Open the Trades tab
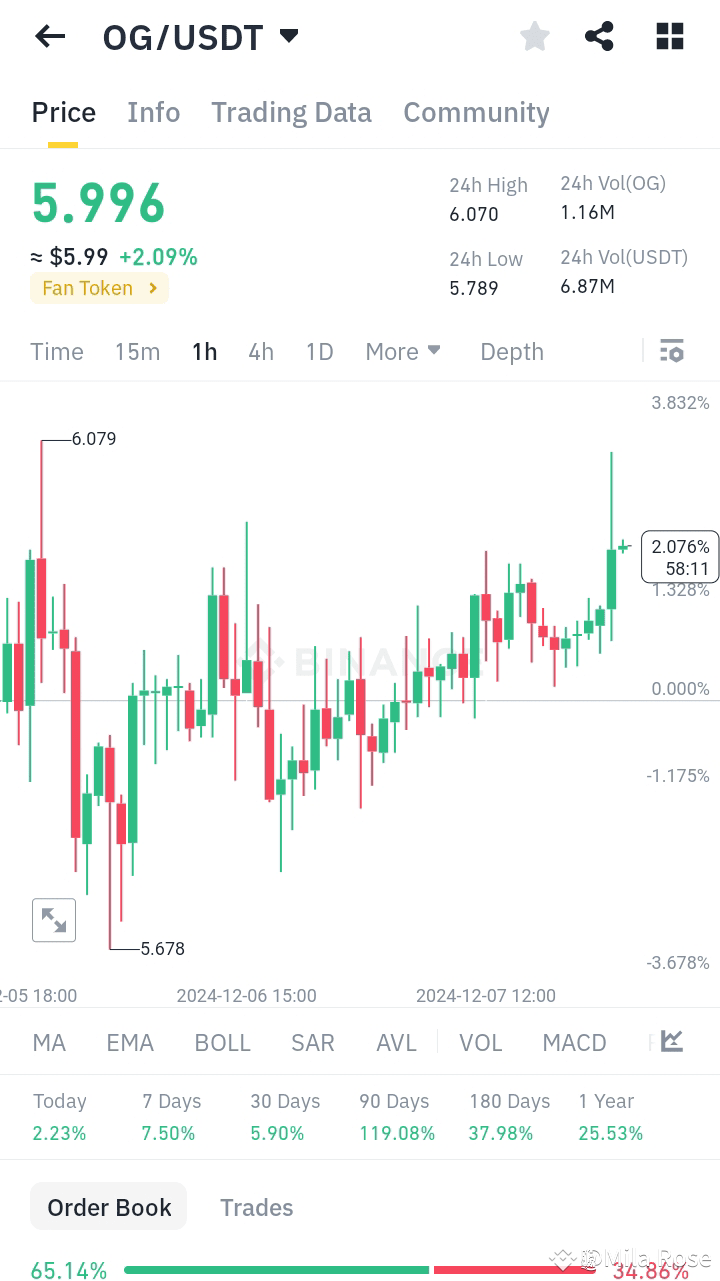This screenshot has height=1281, width=720. pyautogui.click(x=256, y=1207)
